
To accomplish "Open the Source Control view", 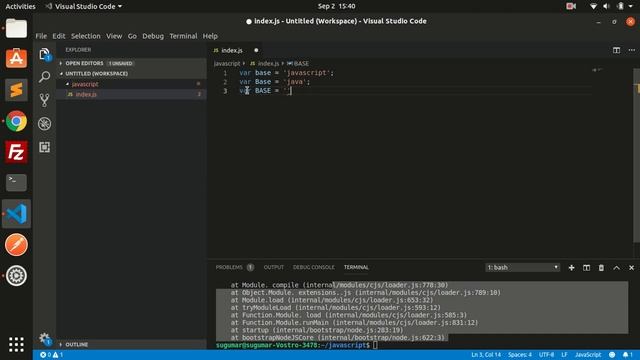I will pos(44,100).
